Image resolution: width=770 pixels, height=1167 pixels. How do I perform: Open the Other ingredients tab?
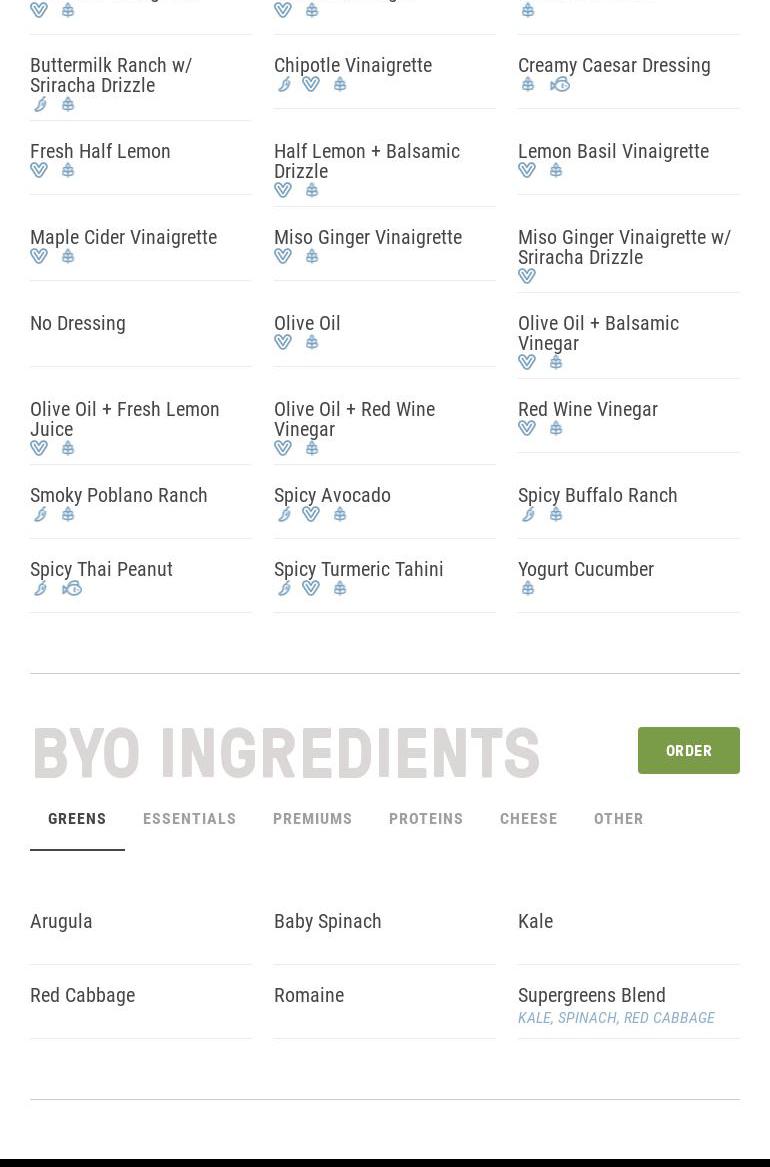[x=619, y=819]
